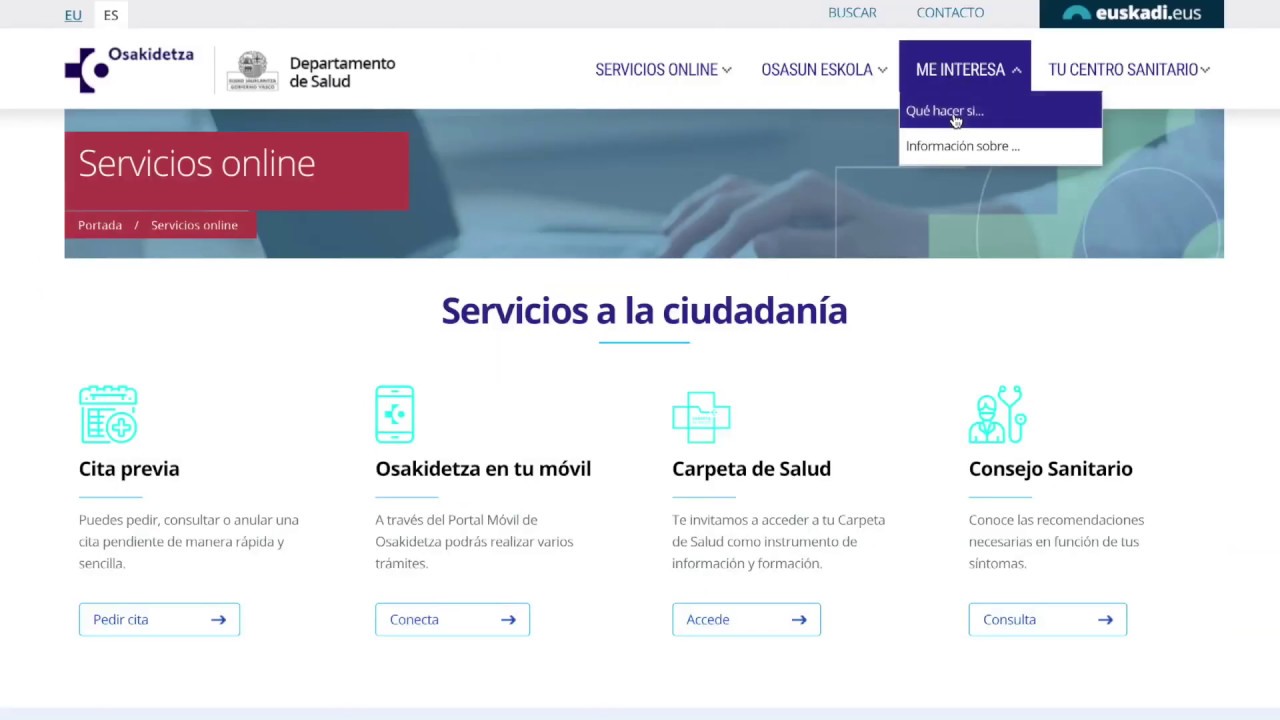Click the Gobierno Vasco crest logo
Screen dimensions: 1280x720
click(x=252, y=71)
